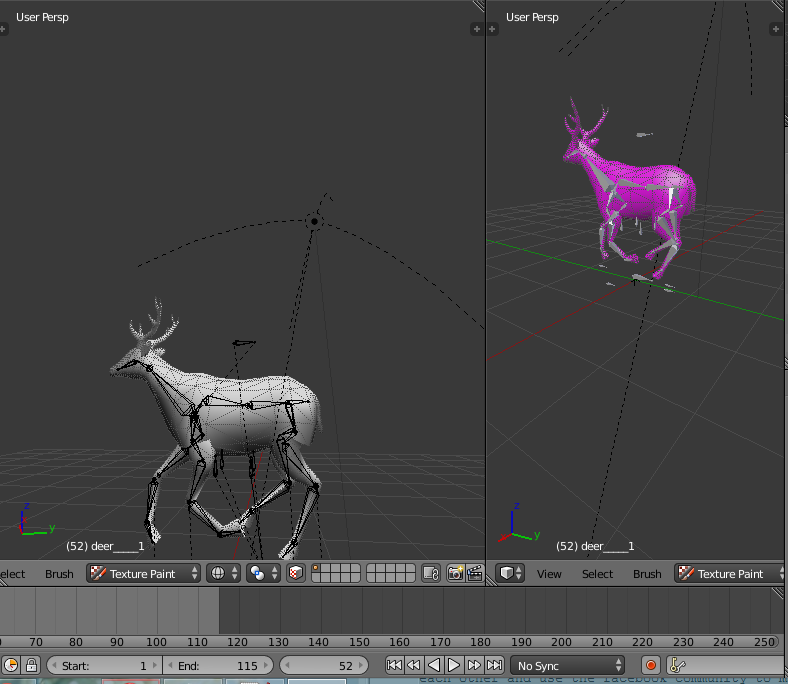Toggle the timeline lock time to other windows
The width and height of the screenshot is (788, 684).
[31, 665]
